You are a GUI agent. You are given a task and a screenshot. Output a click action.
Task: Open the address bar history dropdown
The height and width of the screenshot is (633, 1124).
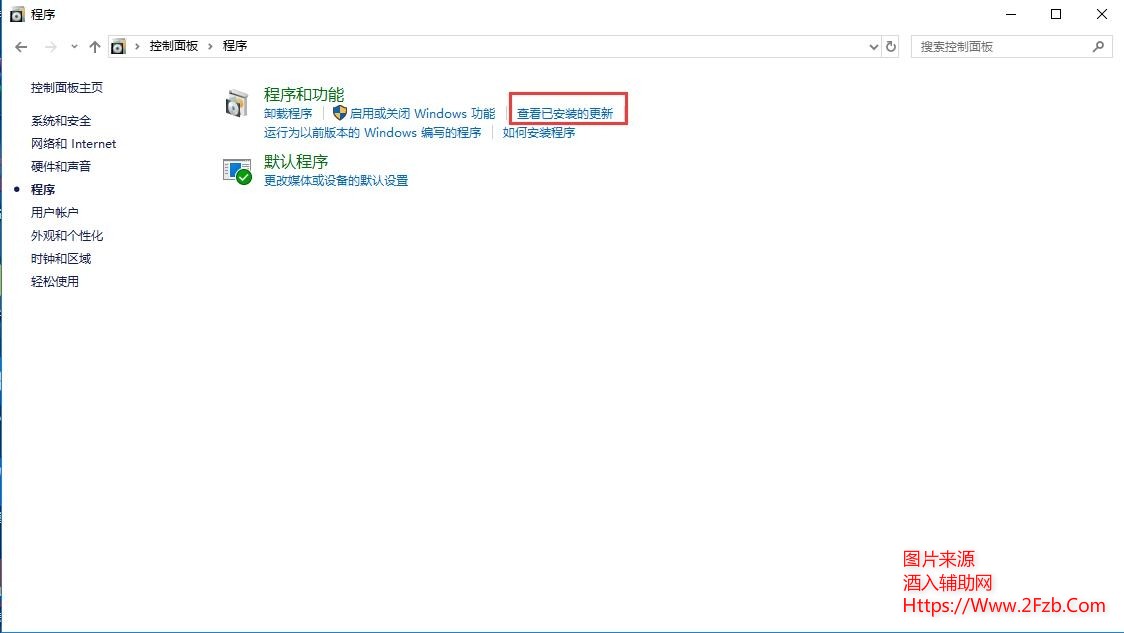(x=873, y=47)
